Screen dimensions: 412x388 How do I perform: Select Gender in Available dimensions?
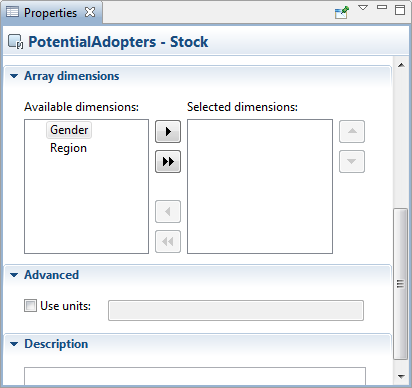(69, 130)
